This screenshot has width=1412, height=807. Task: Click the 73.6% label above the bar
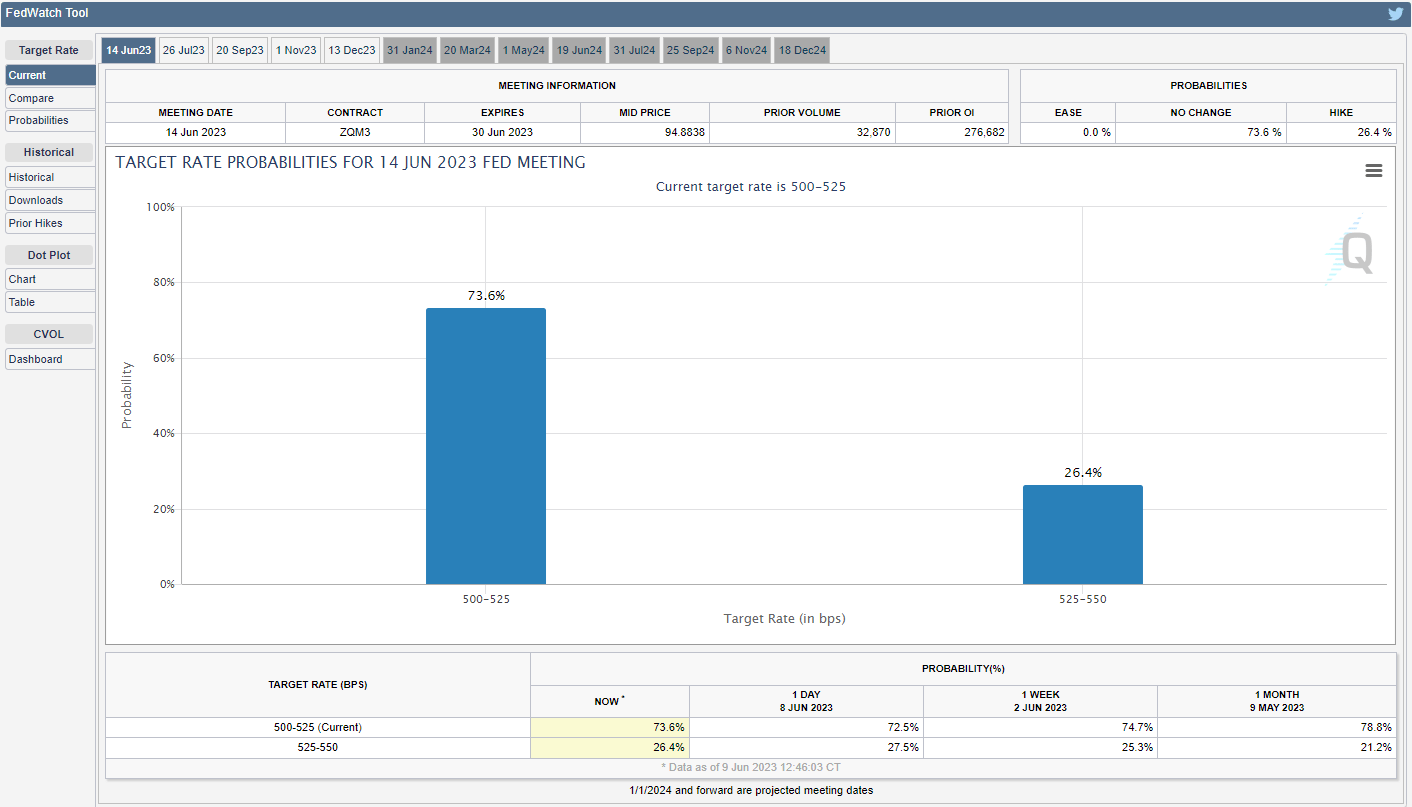486,295
